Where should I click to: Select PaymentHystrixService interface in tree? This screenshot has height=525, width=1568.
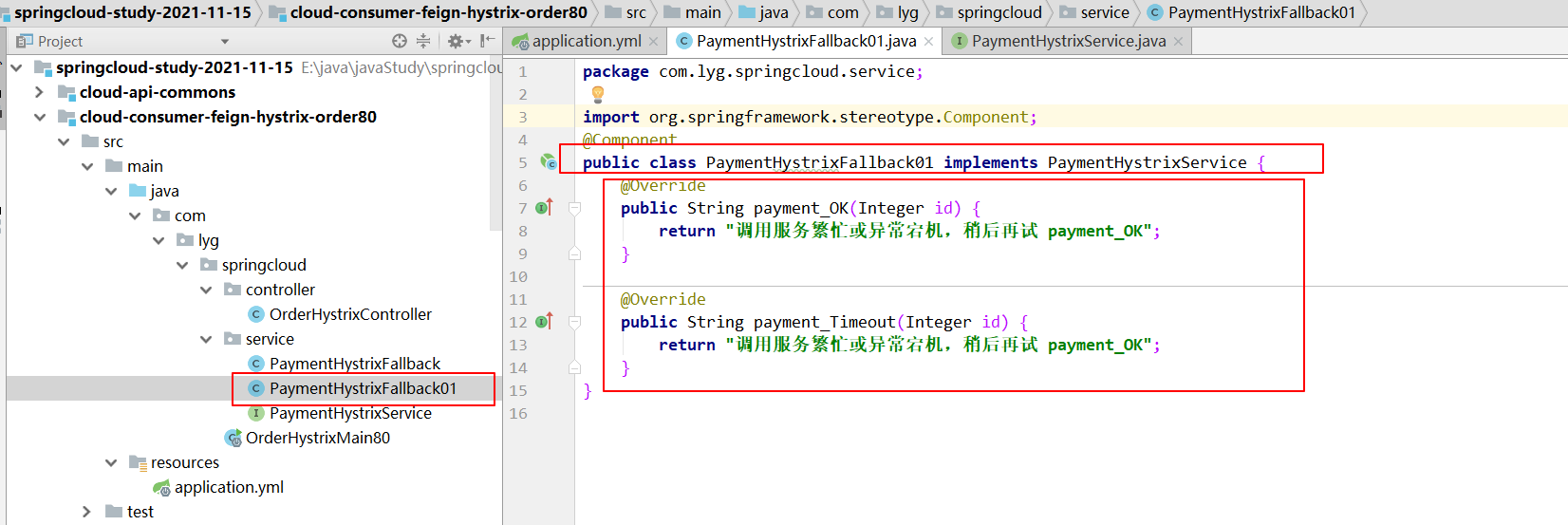[x=350, y=413]
